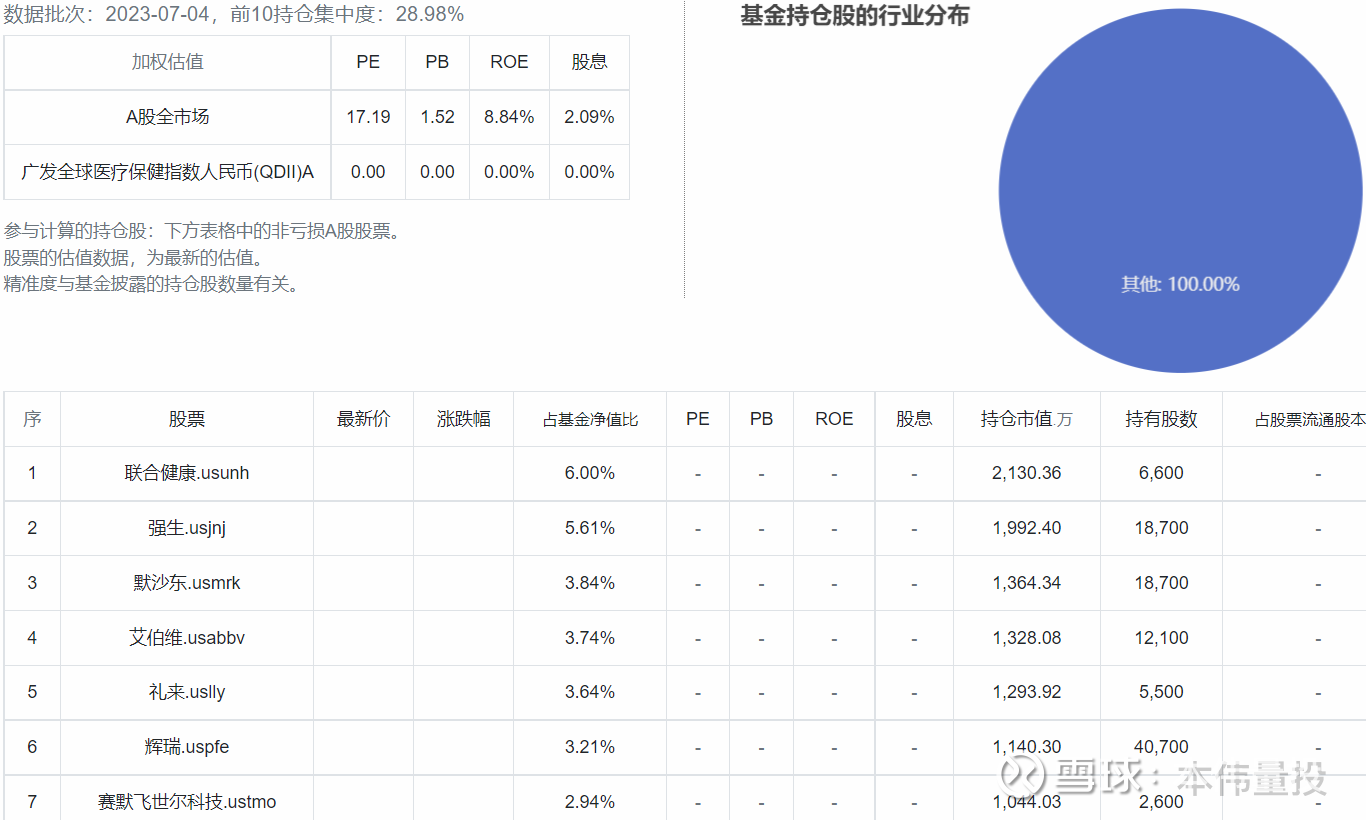Click the A股全市场 row label
The height and width of the screenshot is (820, 1366).
168,117
